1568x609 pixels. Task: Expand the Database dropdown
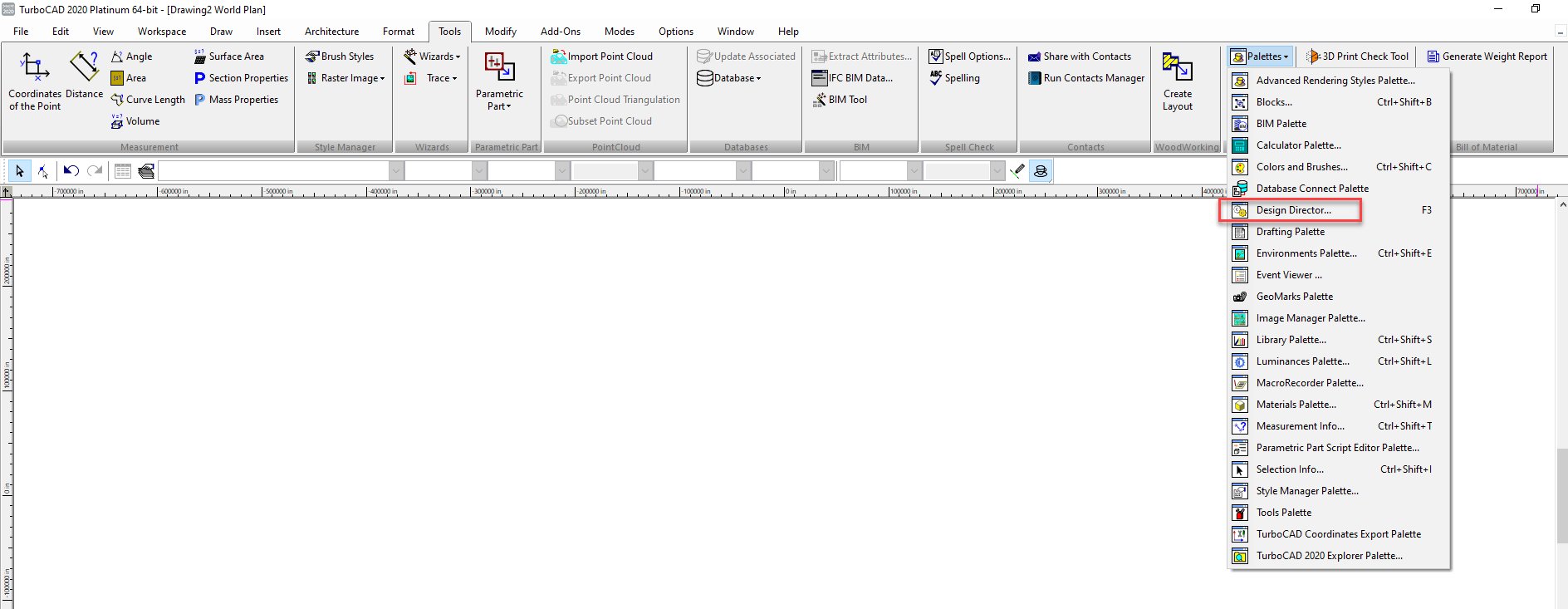tap(729, 78)
